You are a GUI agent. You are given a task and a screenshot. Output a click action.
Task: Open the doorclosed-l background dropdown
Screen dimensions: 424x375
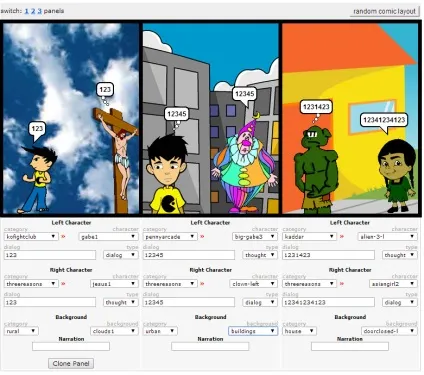(x=389, y=331)
